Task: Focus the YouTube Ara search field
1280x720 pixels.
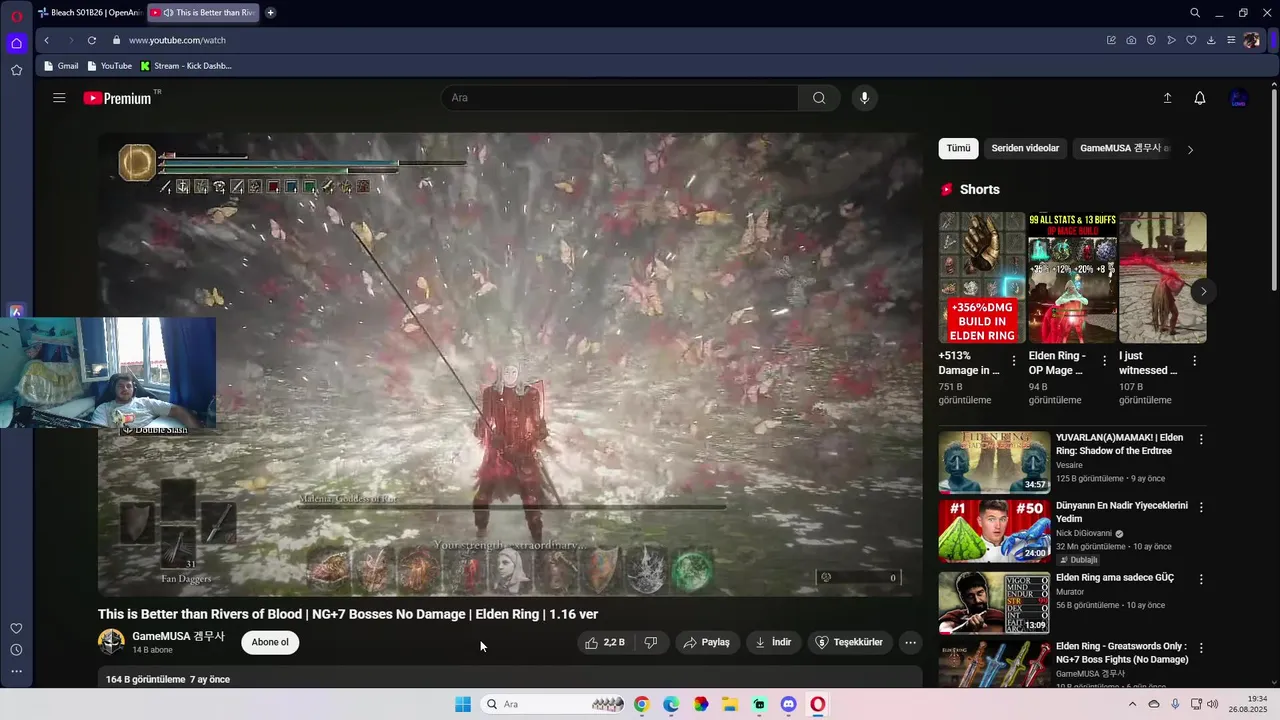Action: 620,98
